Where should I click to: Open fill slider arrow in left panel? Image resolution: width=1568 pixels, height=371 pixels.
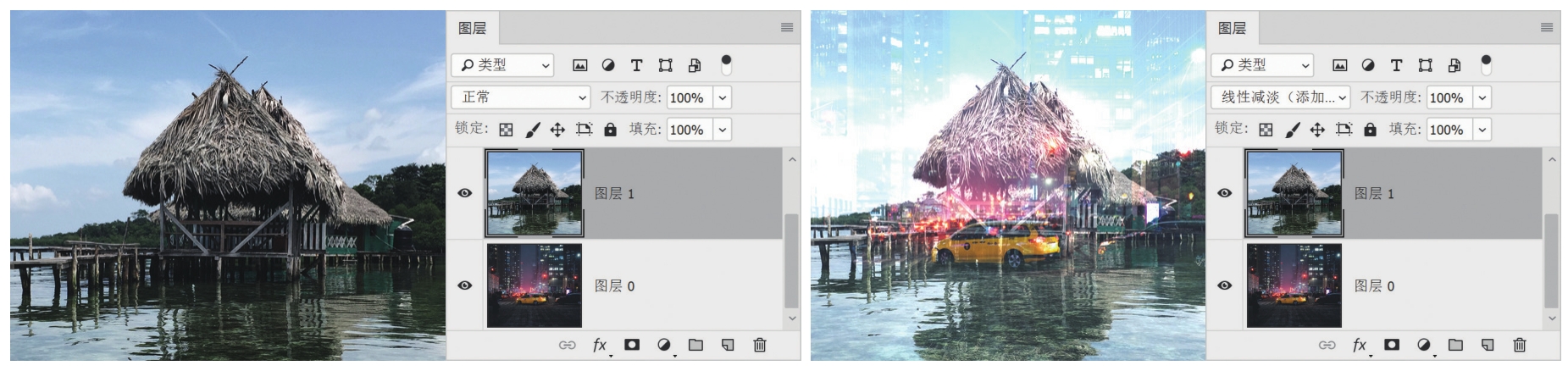coord(723,130)
